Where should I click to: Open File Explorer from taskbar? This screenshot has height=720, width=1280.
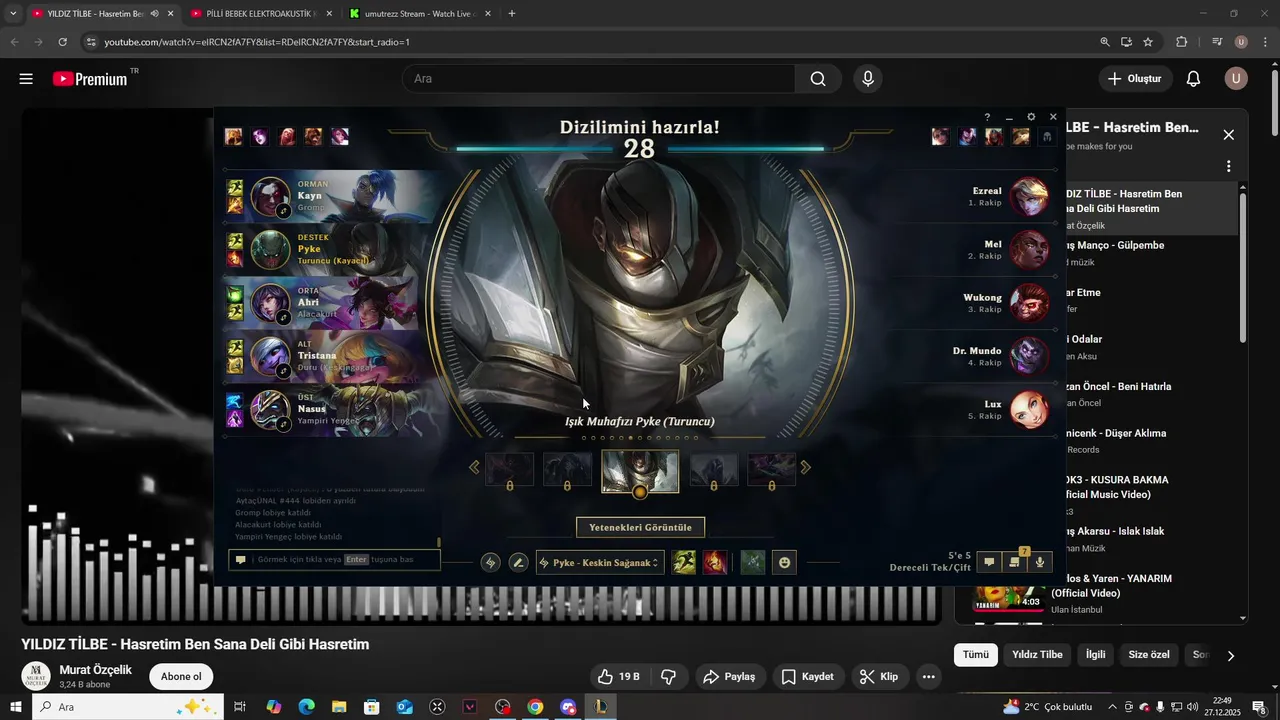point(339,707)
